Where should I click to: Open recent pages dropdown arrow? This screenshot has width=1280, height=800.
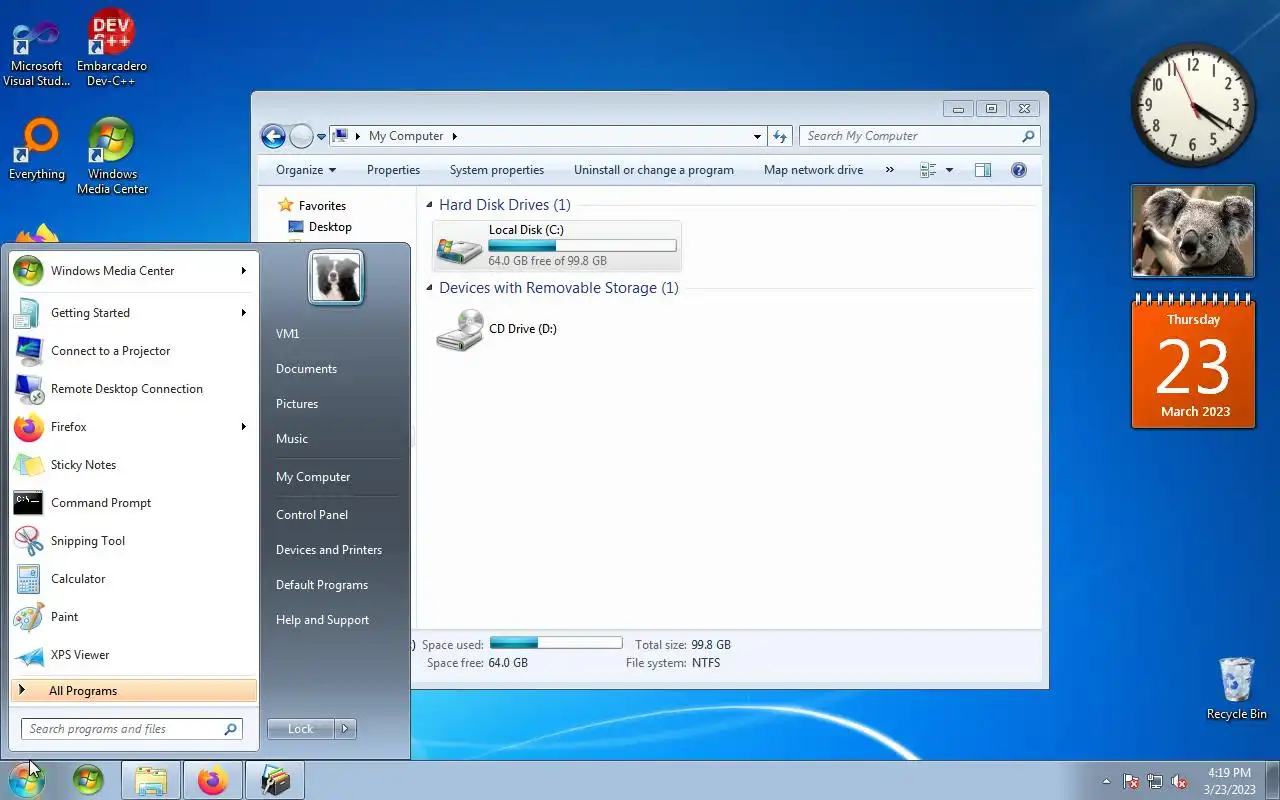point(321,136)
